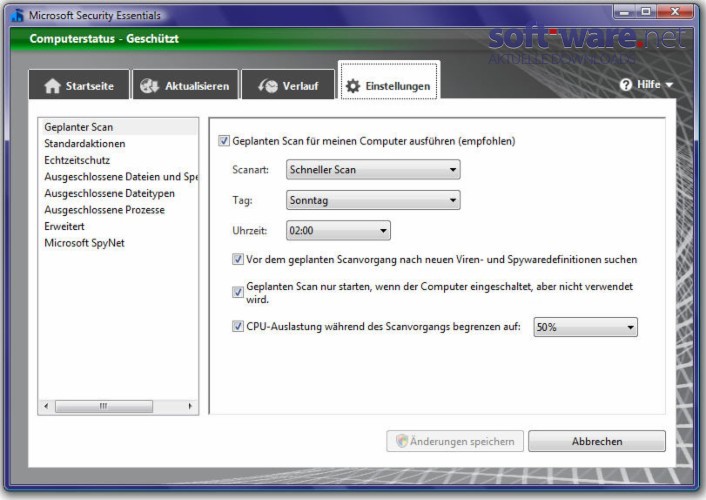Expand the Hilfe dropdown arrow
706x500 pixels.
coord(669,85)
